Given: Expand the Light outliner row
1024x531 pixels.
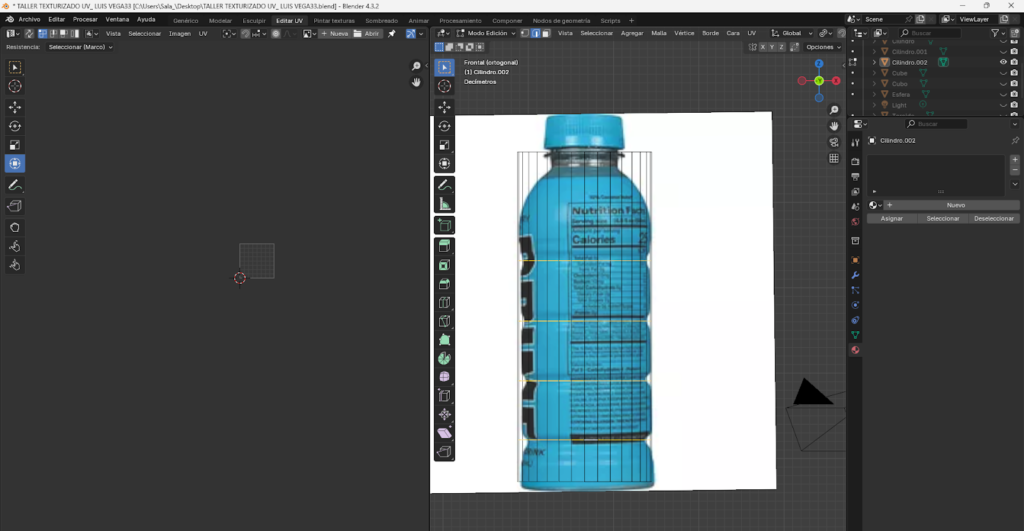Looking at the screenshot, I should pos(874,105).
